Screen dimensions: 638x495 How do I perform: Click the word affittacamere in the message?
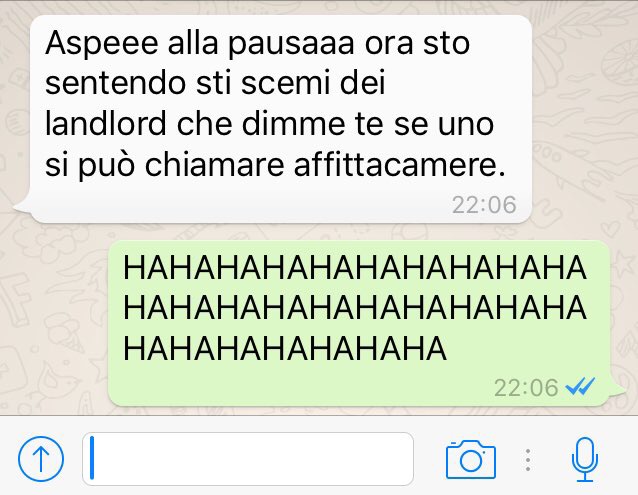coord(400,164)
